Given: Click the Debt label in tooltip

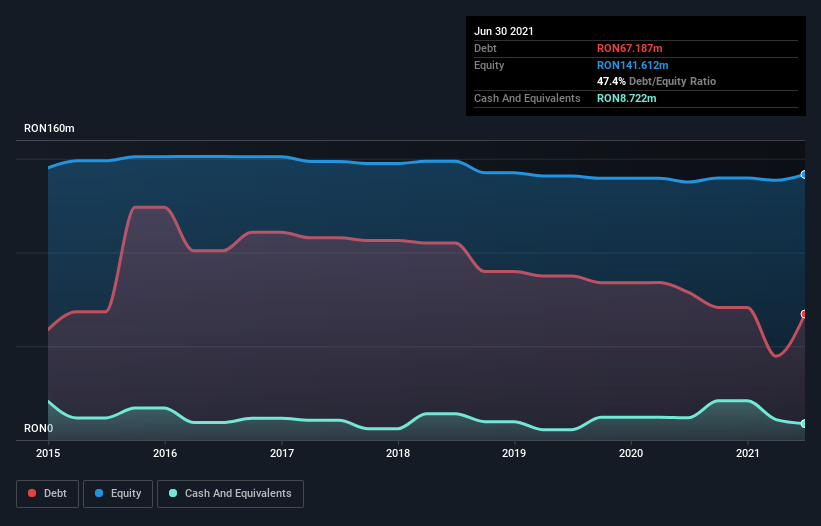Looking at the screenshot, I should click(x=485, y=48).
